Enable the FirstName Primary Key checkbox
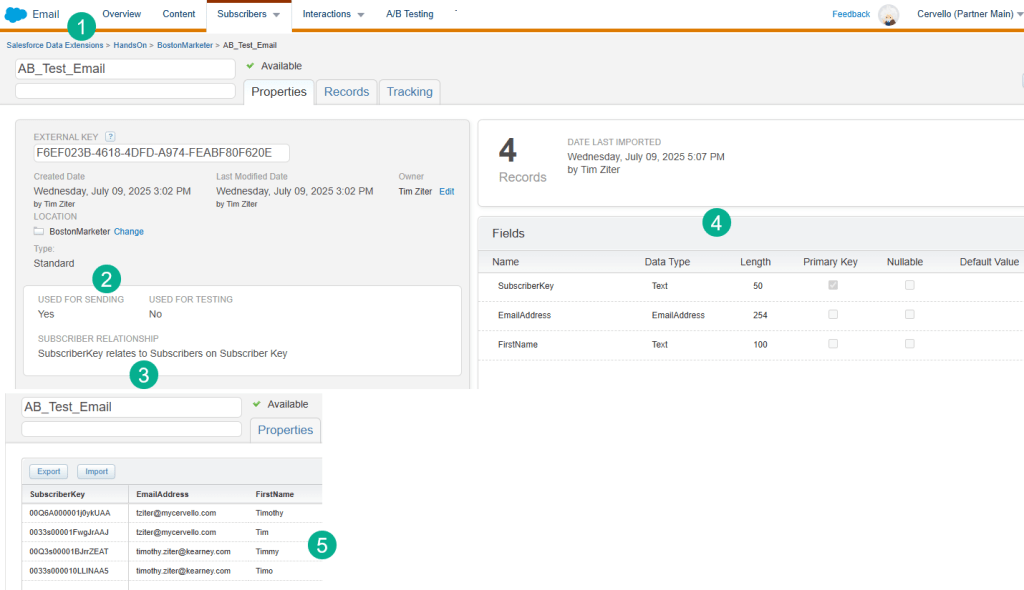Viewport: 1024px width, 590px height. [x=833, y=344]
